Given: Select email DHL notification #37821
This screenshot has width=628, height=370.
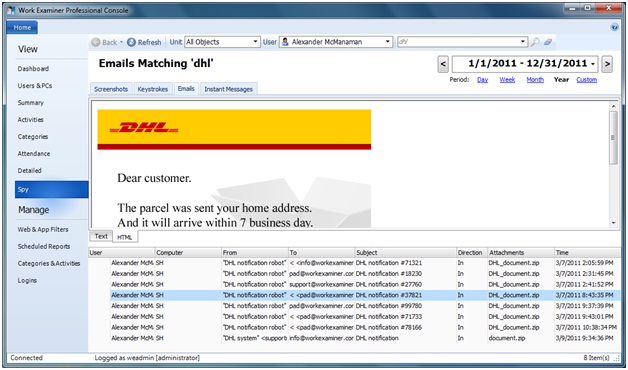Looking at the screenshot, I should (x=365, y=295).
